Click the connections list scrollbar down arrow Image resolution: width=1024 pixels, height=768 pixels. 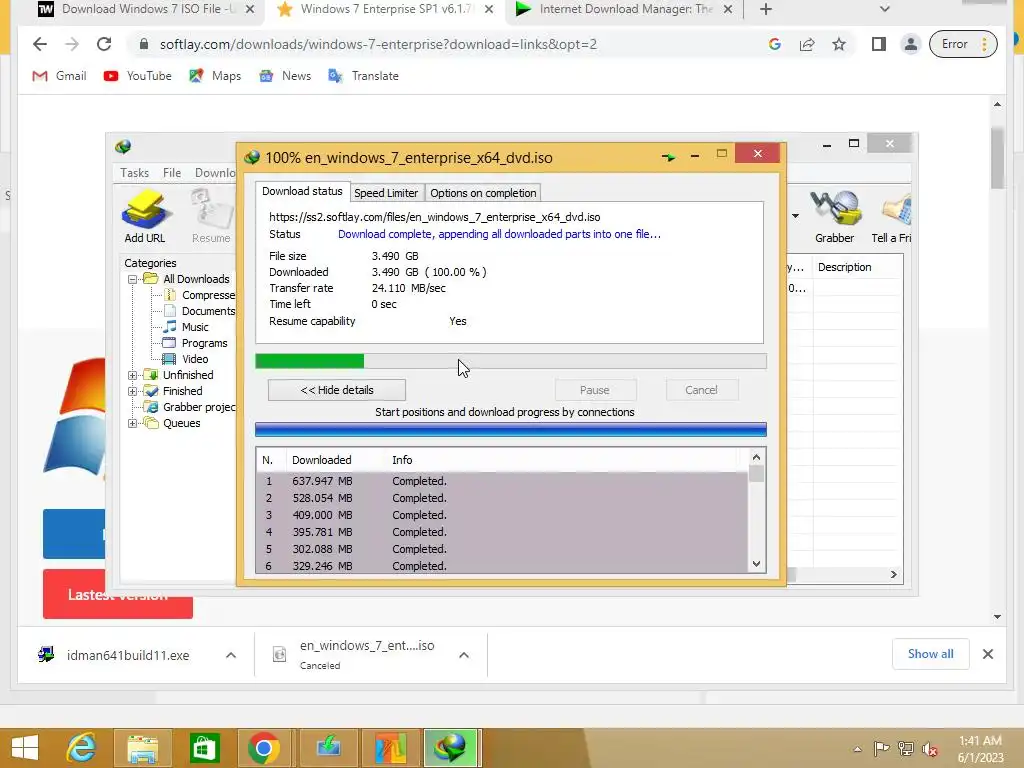click(x=756, y=564)
